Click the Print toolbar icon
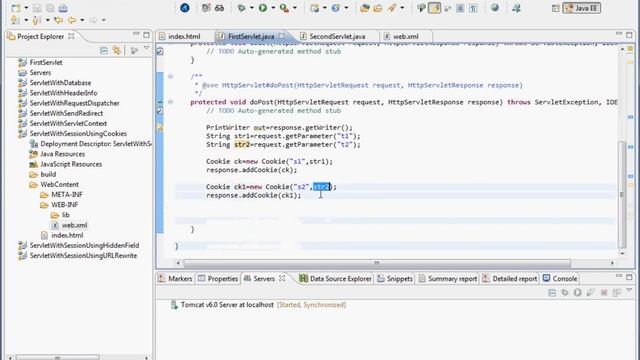Screen dimensions: 640x360 [63, 8]
